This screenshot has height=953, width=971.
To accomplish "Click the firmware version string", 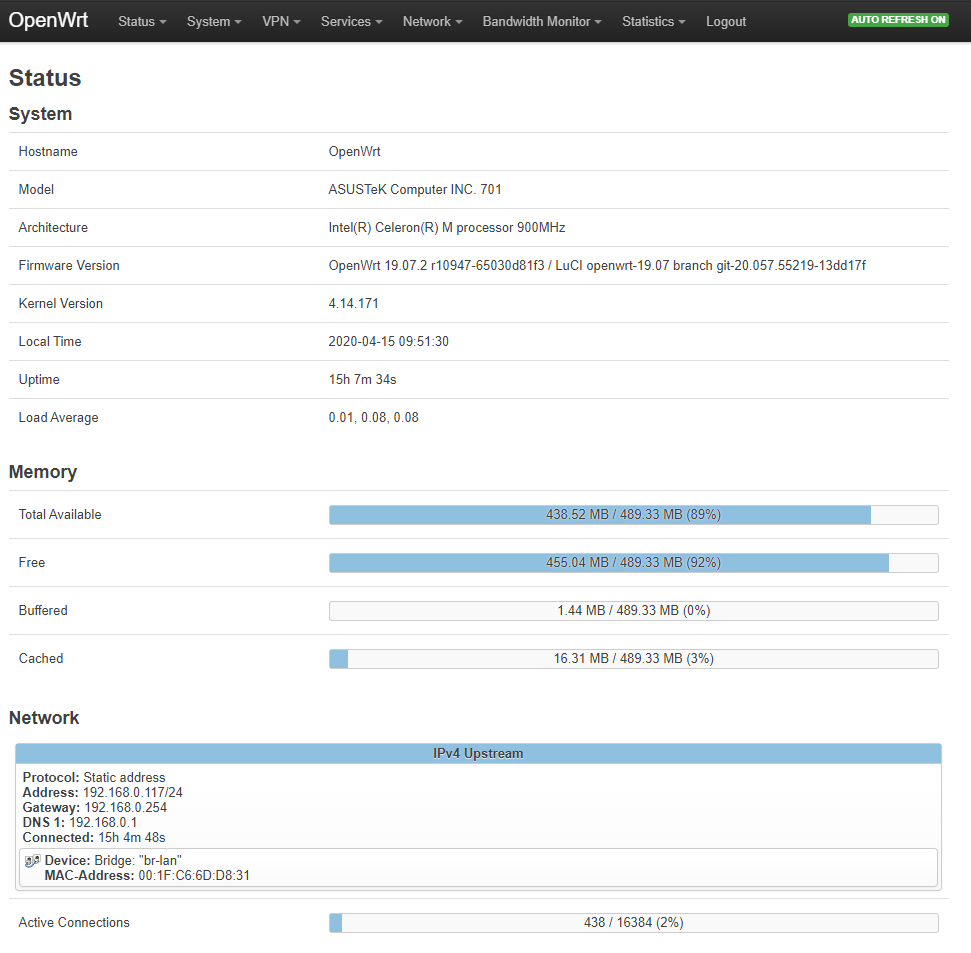I will pyautogui.click(x=597, y=266).
